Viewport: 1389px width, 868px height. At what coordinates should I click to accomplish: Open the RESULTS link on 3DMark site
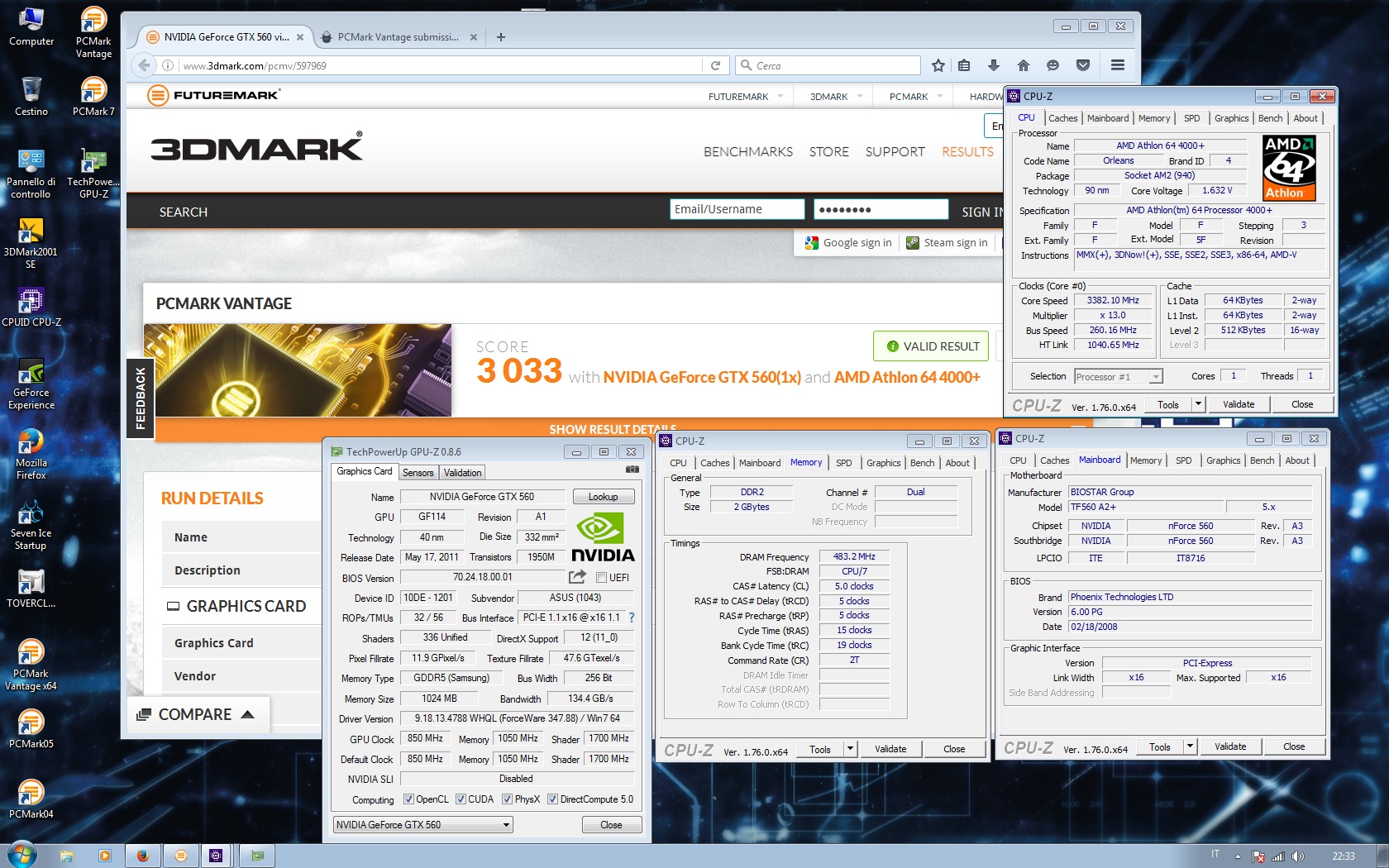tap(967, 152)
